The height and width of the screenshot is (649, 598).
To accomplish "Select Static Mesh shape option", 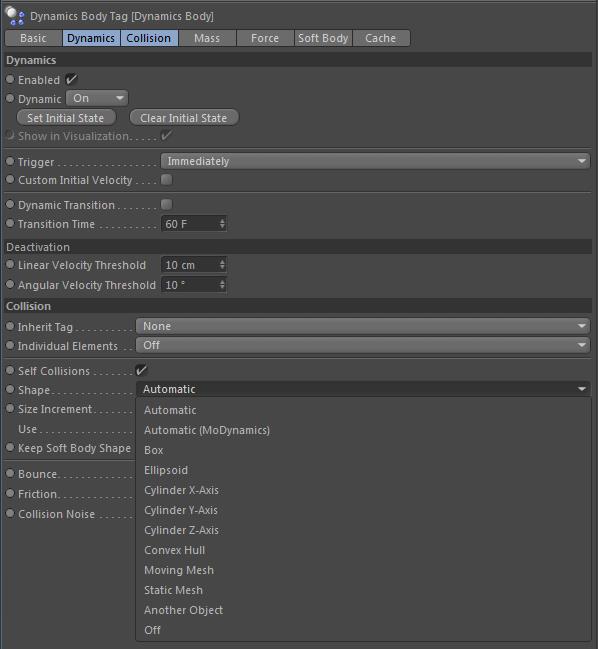I will pyautogui.click(x=363, y=590).
